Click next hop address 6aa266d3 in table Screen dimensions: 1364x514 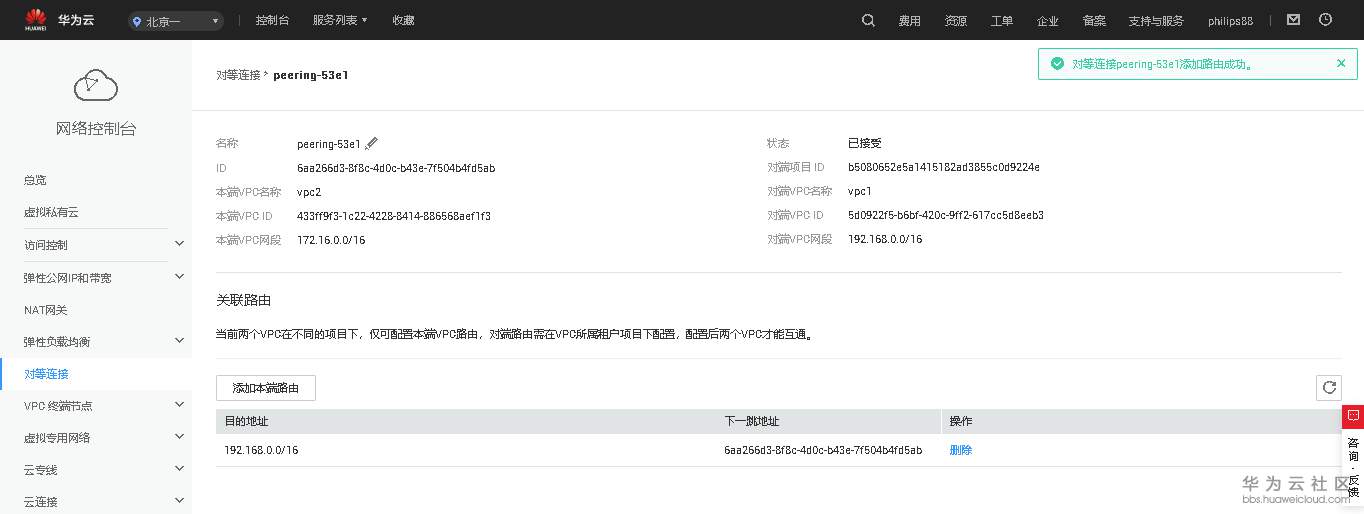[823, 450]
